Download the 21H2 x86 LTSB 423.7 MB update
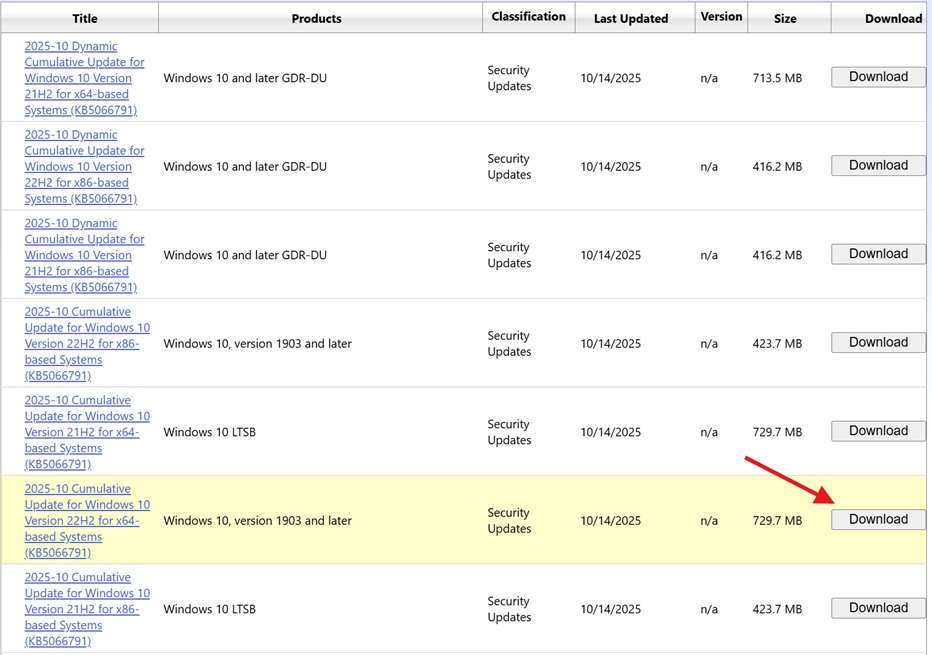This screenshot has width=932, height=655. click(x=878, y=608)
